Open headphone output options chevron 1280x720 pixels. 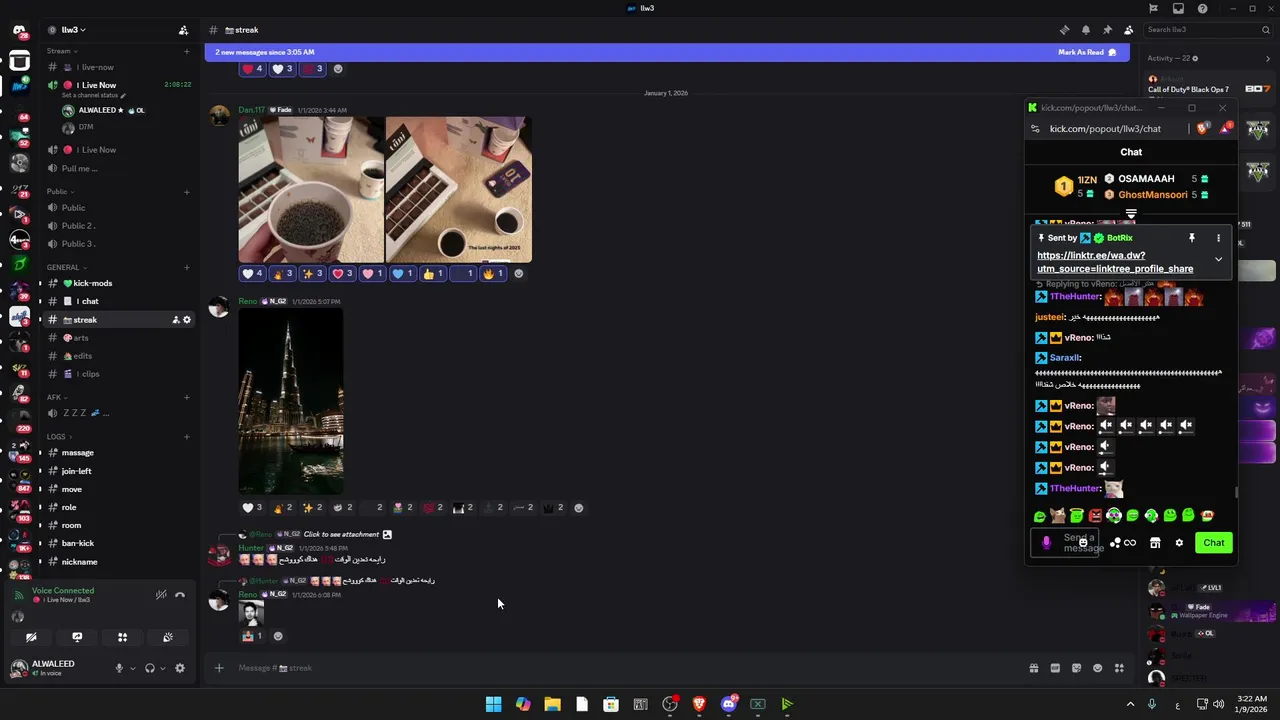pyautogui.click(x=163, y=668)
